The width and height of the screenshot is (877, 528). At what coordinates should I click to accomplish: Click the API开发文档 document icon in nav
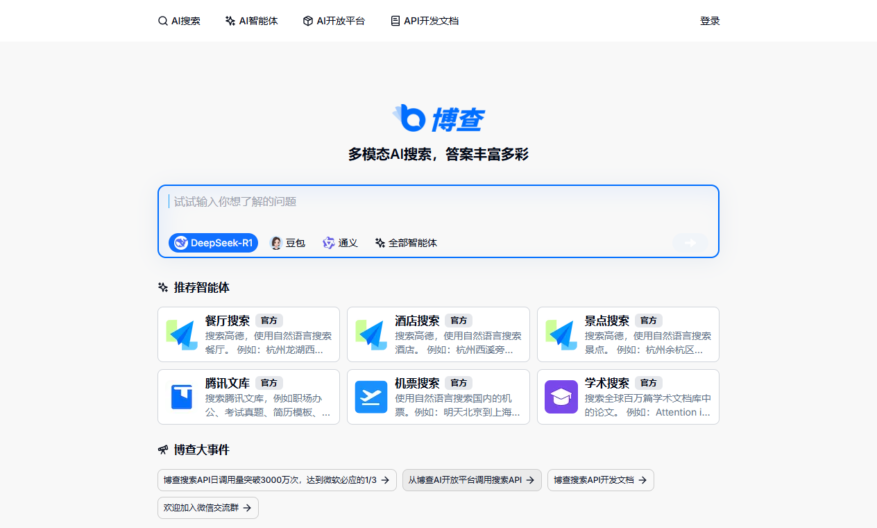(395, 21)
